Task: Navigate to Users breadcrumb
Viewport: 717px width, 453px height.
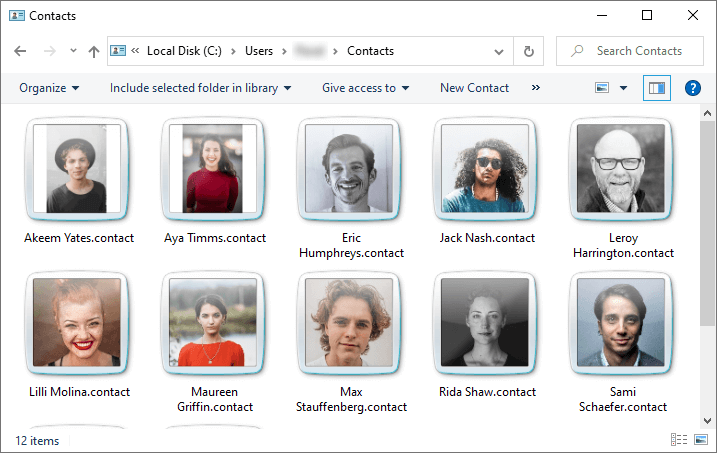Action: (259, 51)
